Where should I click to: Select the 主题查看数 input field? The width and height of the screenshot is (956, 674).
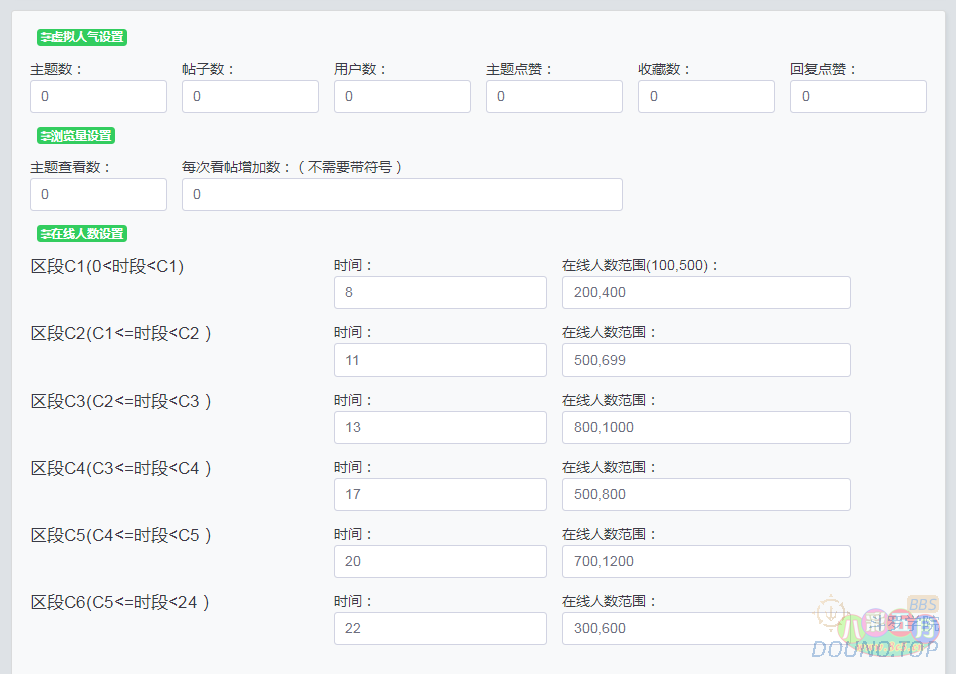(x=98, y=195)
